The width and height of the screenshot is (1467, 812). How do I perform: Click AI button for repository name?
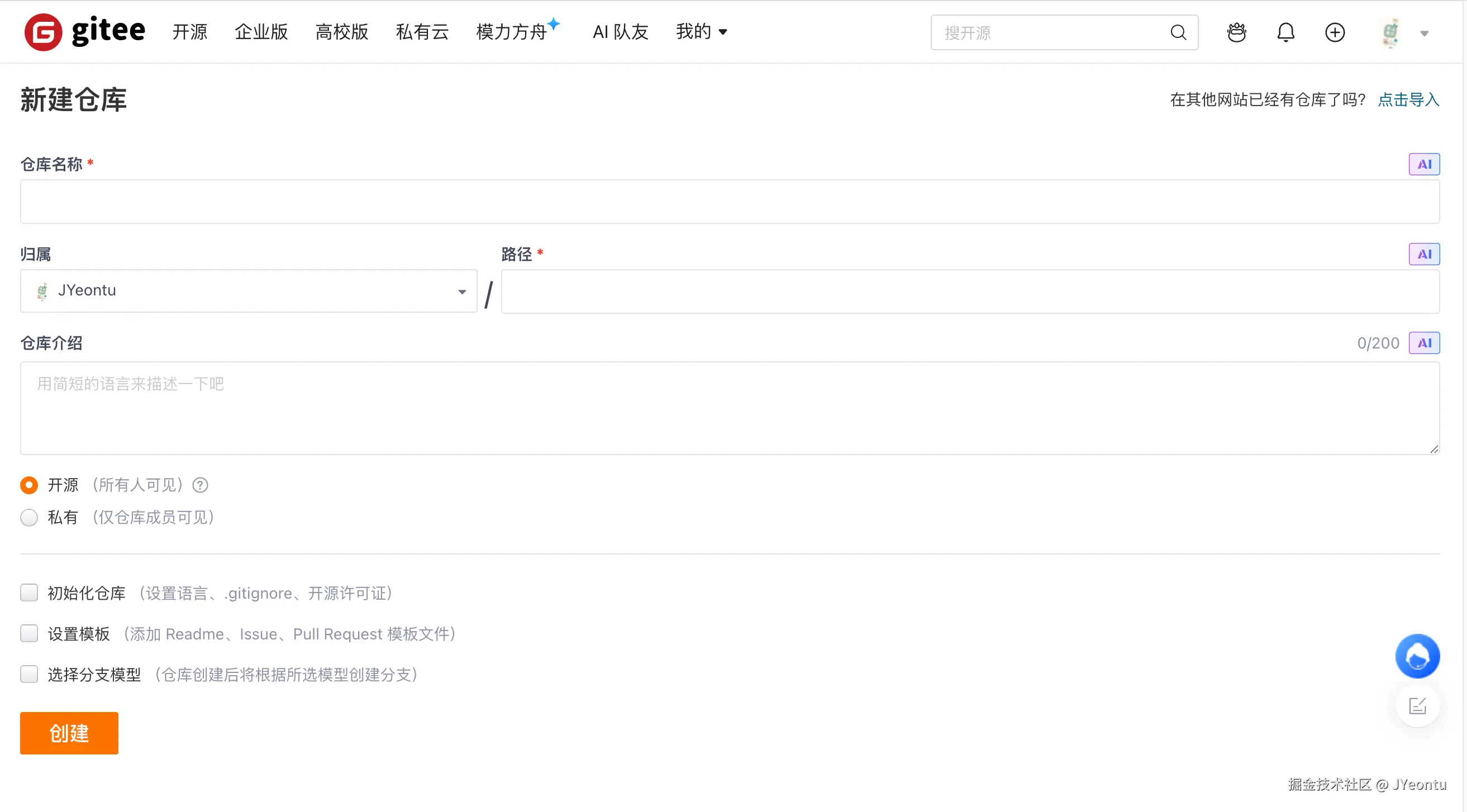click(1423, 164)
